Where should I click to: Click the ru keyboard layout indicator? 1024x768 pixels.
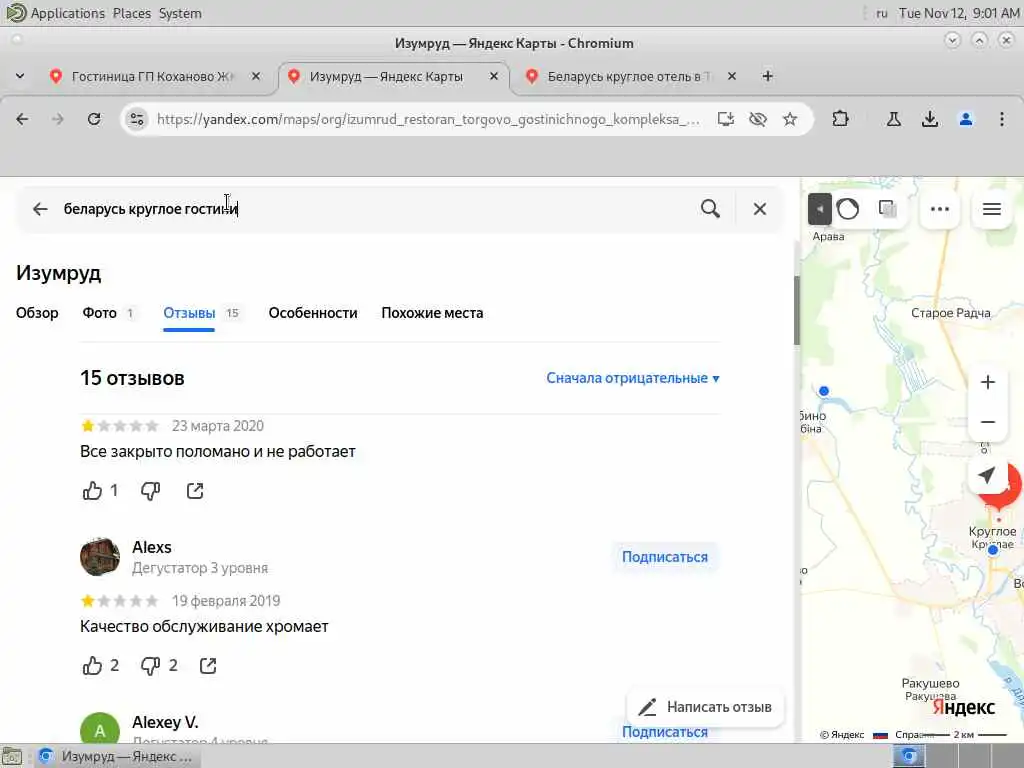click(882, 13)
